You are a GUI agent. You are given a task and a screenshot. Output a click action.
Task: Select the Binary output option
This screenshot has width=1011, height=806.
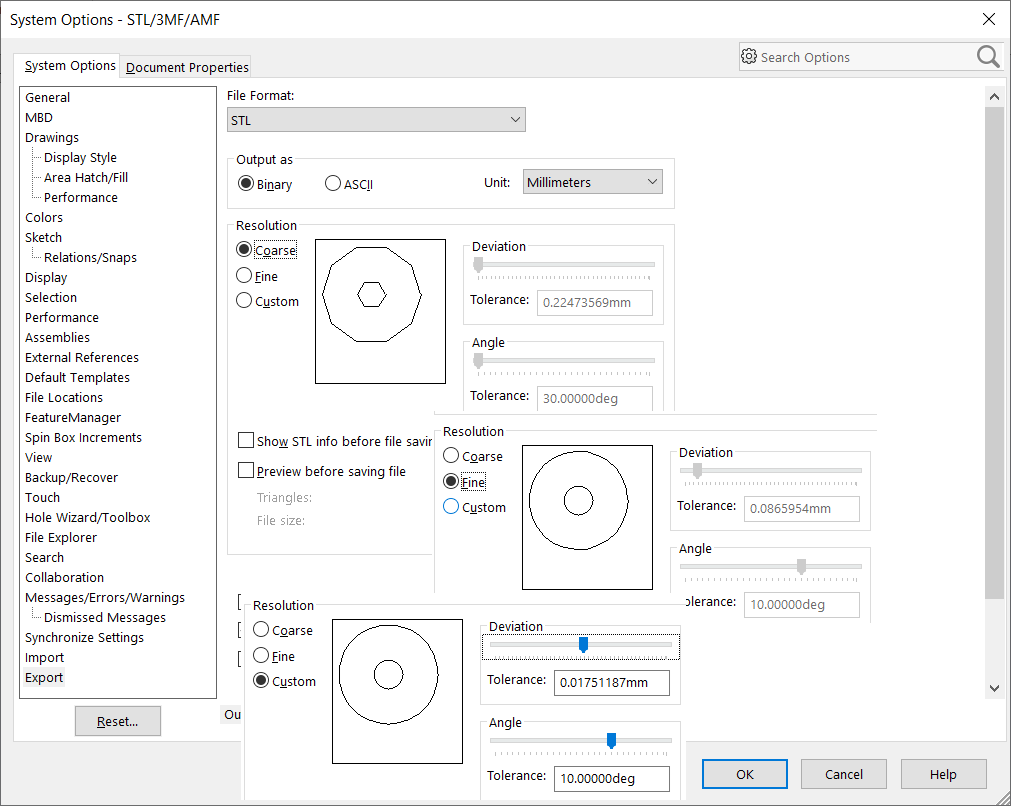click(246, 184)
